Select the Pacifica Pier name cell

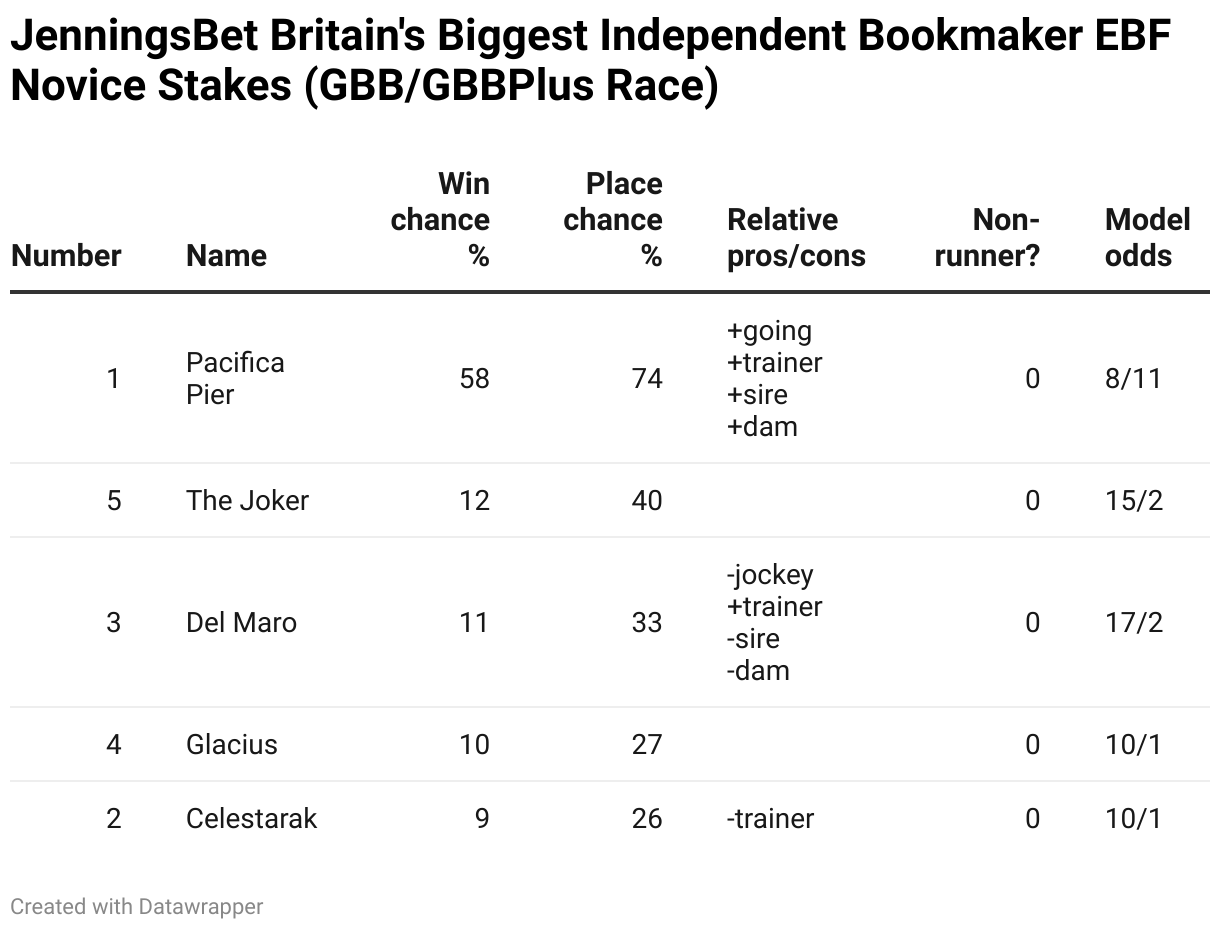235,378
